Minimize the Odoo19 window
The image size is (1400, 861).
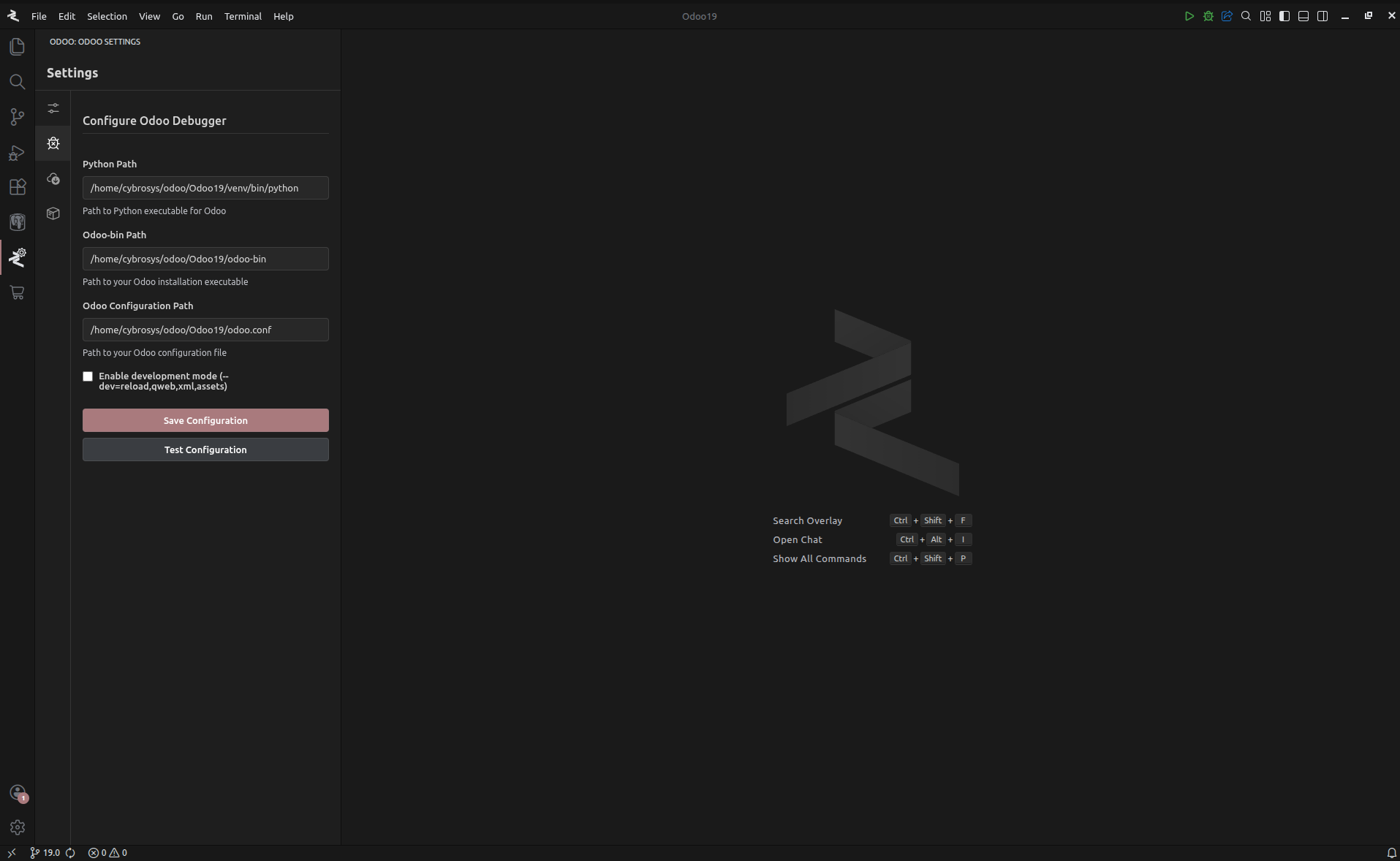coord(1345,16)
